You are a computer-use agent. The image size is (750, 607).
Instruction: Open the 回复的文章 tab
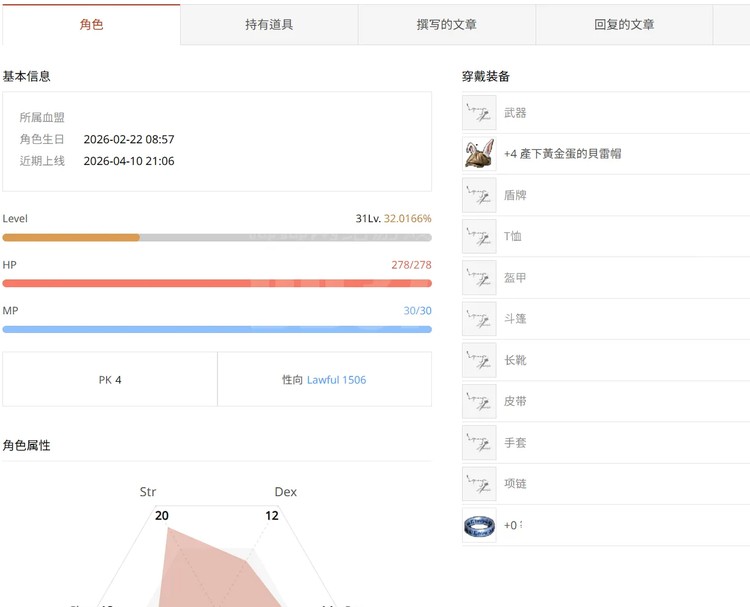(x=624, y=24)
